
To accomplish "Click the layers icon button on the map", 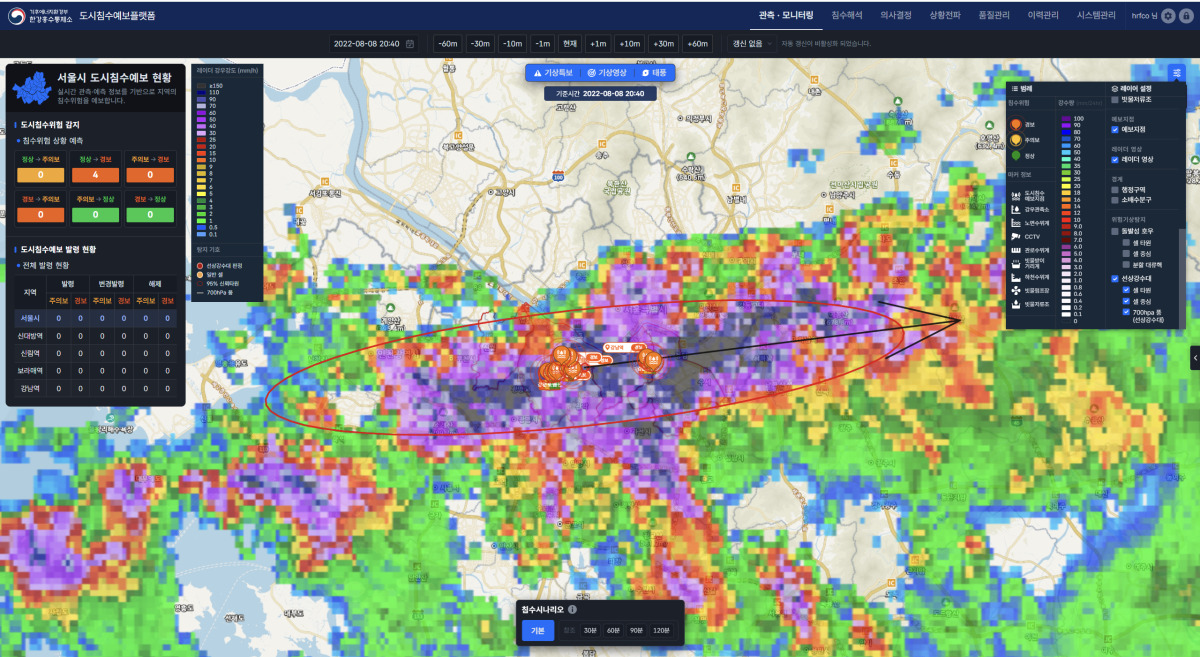I will pyautogui.click(x=1176, y=72).
